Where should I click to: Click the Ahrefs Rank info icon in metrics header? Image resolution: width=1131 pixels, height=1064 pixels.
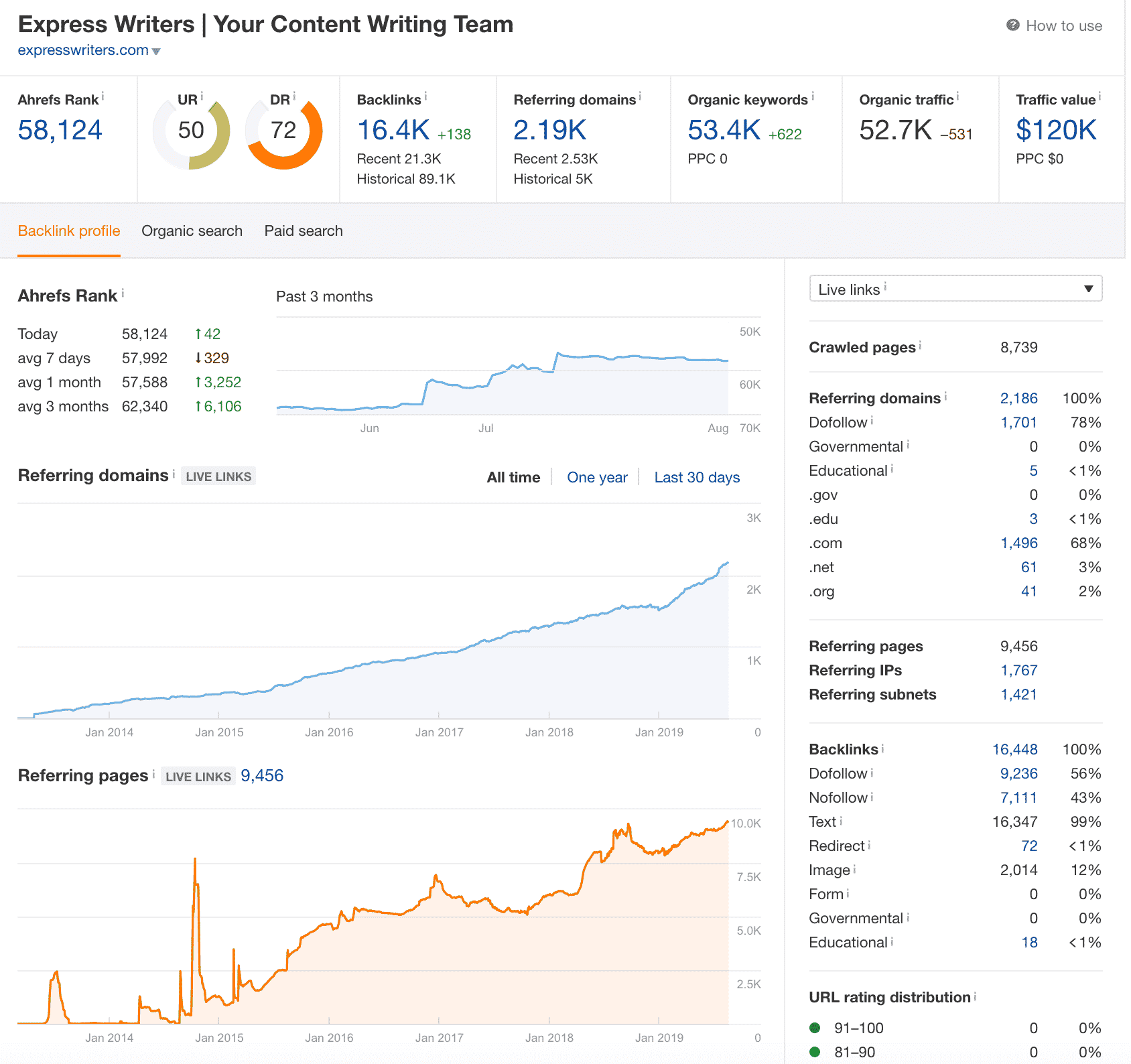click(x=103, y=96)
